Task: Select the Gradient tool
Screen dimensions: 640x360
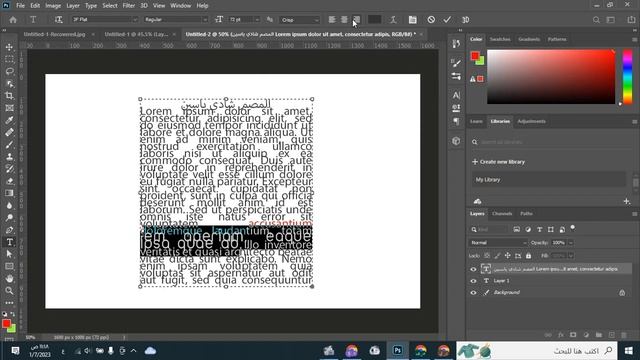Action: (9, 193)
